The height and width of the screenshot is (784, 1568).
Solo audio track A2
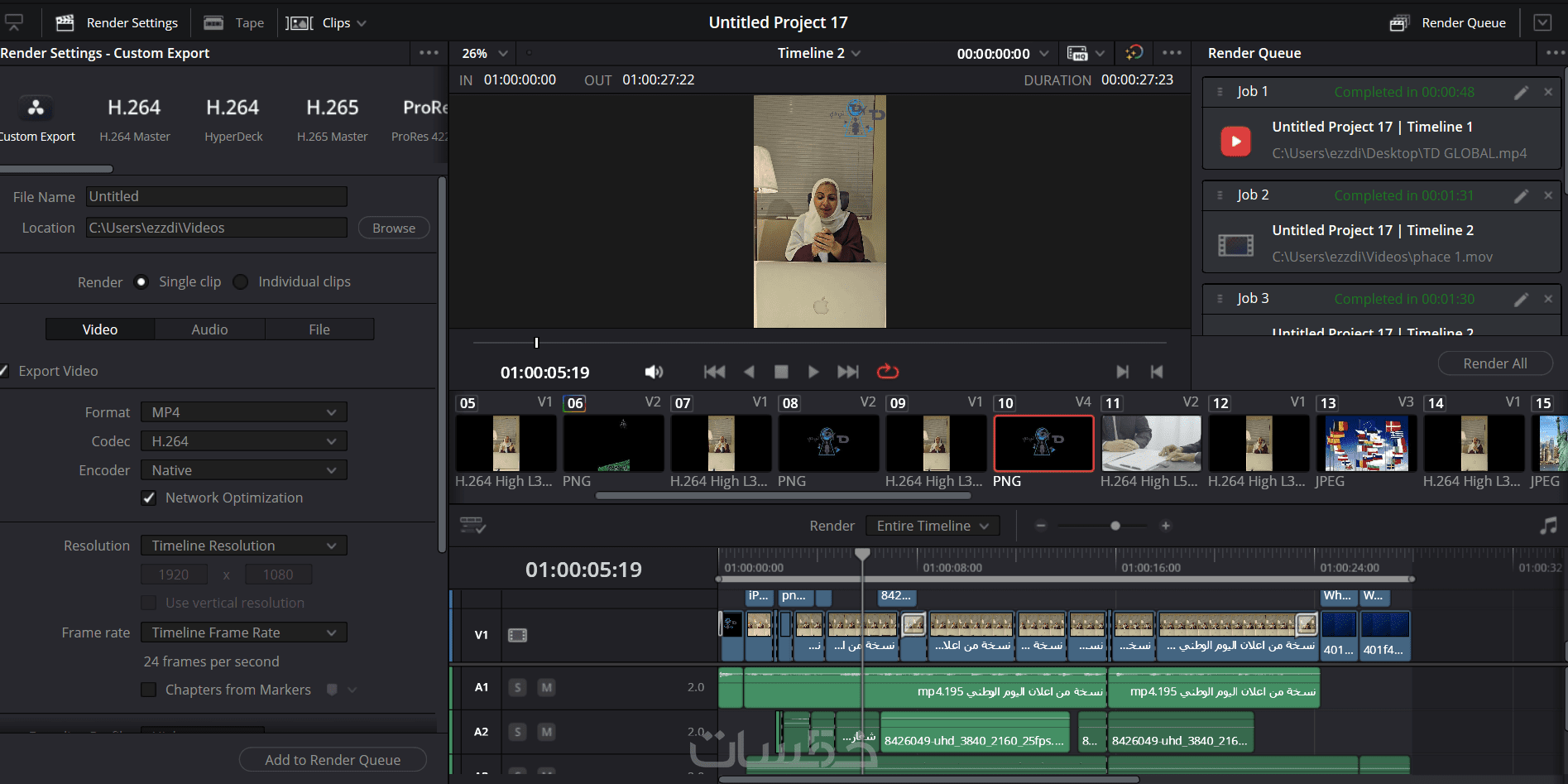coord(517,732)
